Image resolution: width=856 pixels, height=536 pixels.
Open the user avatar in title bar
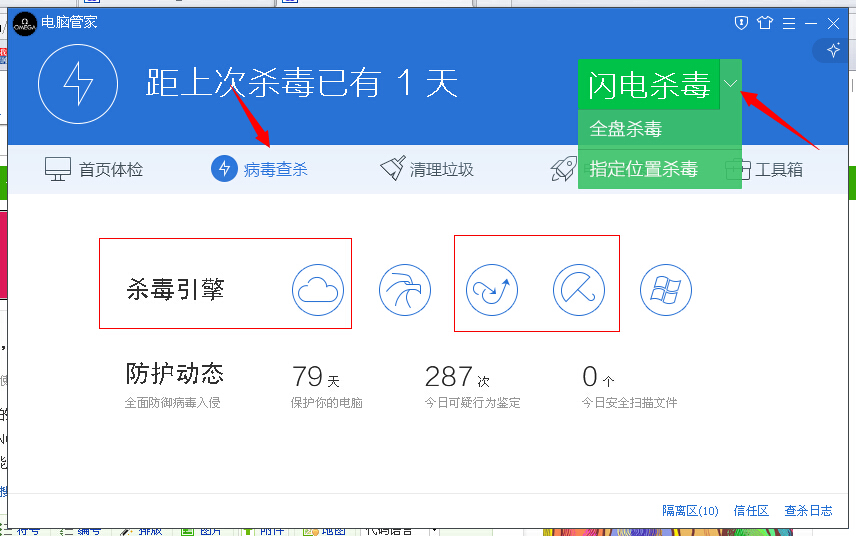pos(25,23)
